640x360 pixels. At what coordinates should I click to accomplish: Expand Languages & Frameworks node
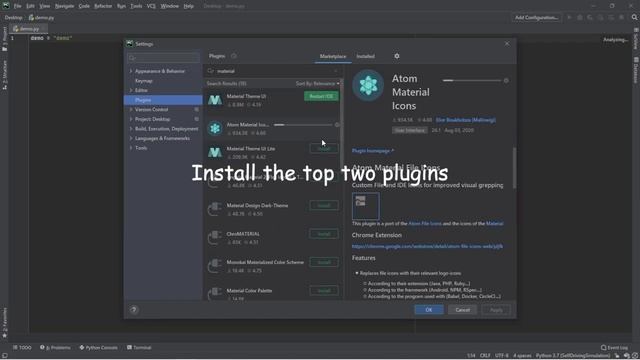click(x=131, y=138)
